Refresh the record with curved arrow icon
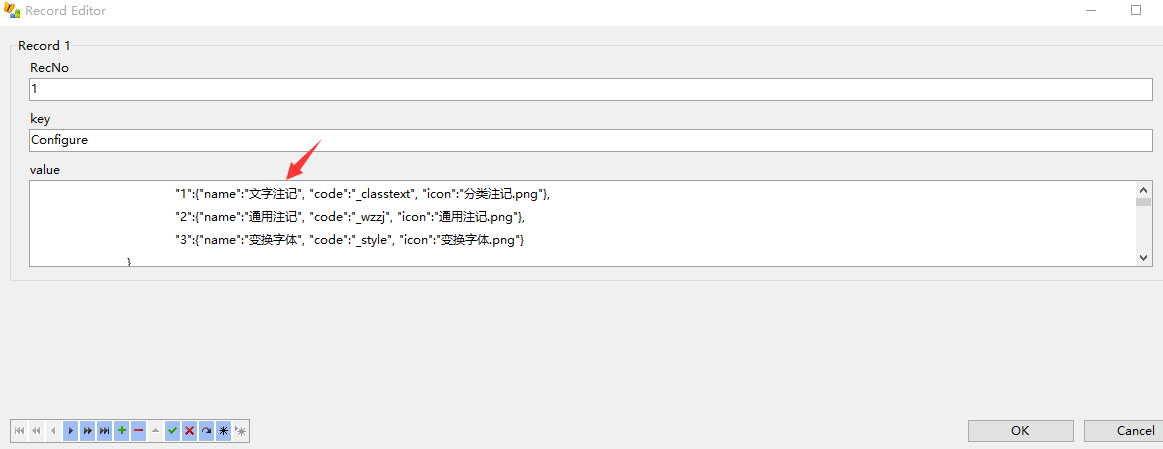Image resolution: width=1163 pixels, height=449 pixels. [207, 430]
